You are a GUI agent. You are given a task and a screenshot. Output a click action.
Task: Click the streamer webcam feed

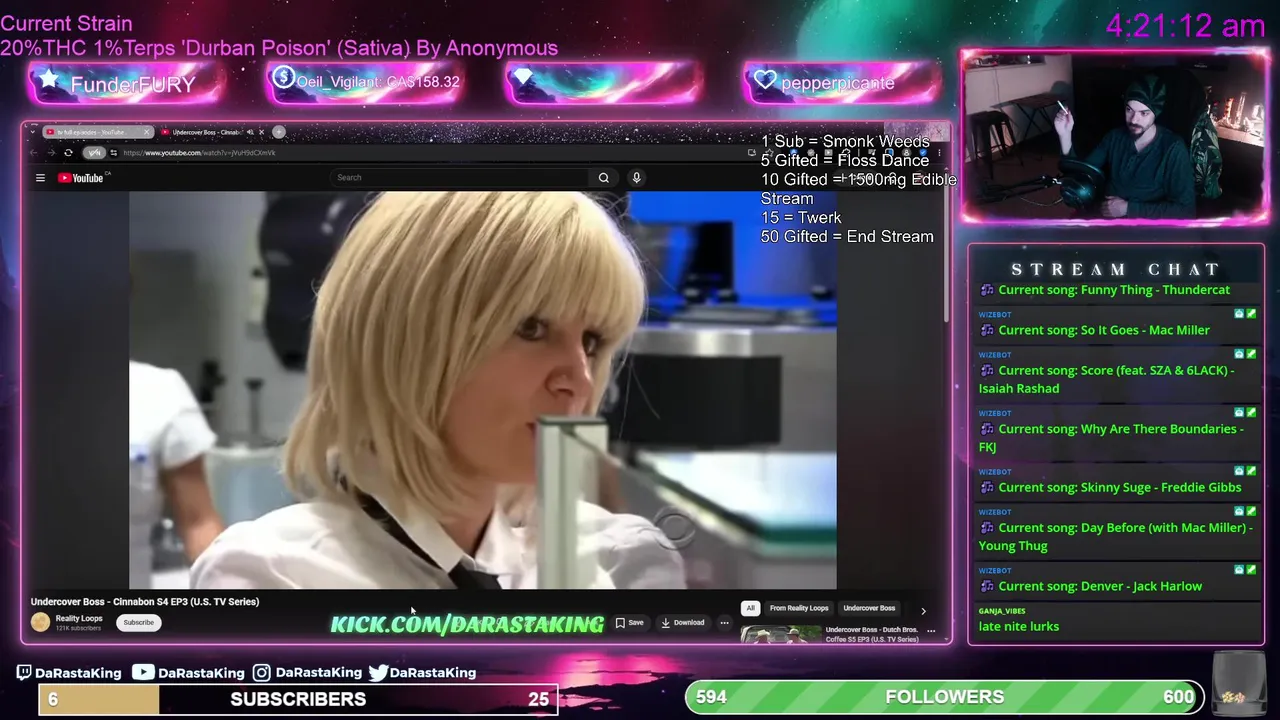pyautogui.click(x=1116, y=136)
